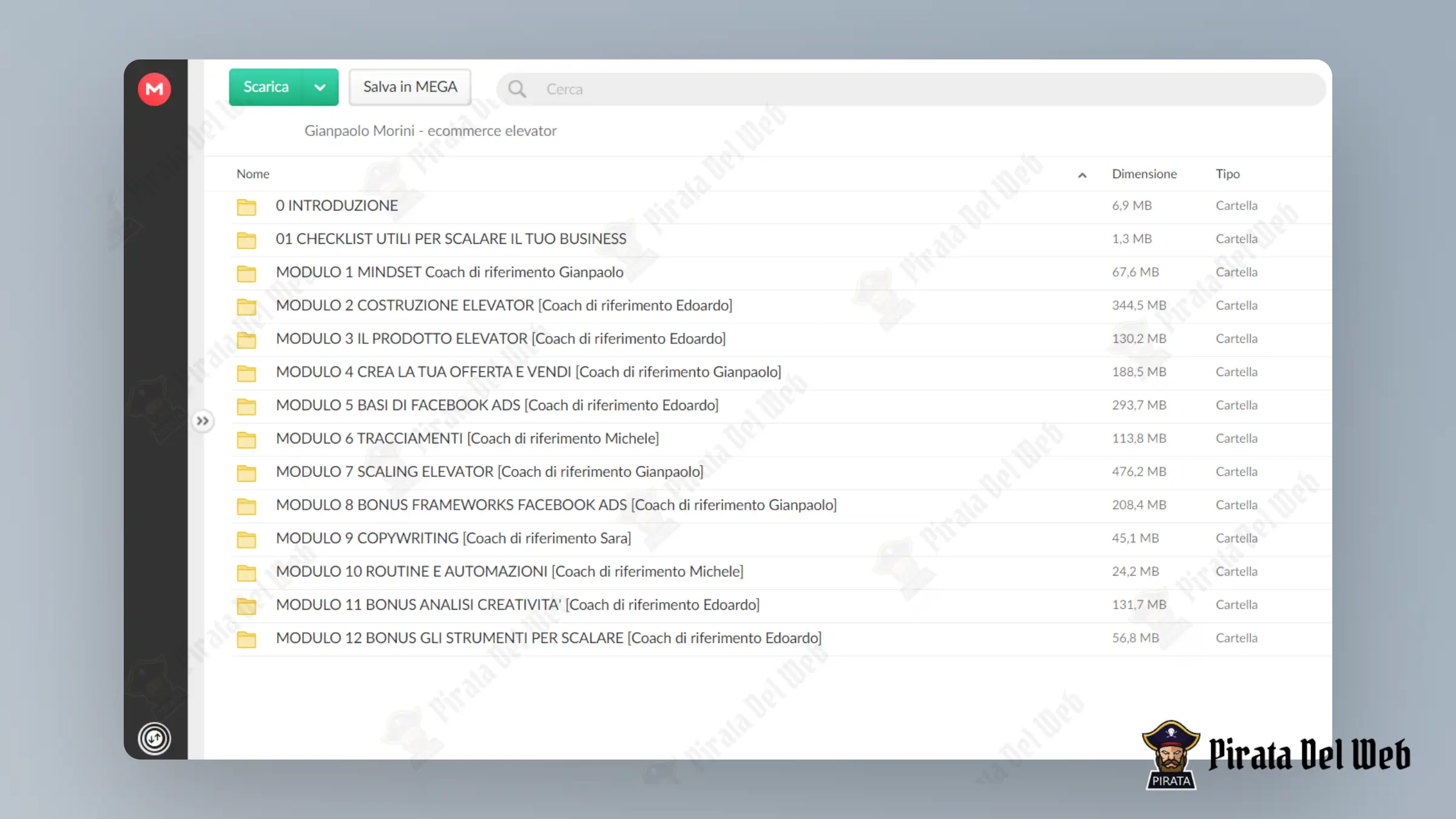Select folder icon for MODULO 11 BONUS ANALISI
Image resolution: width=1456 pixels, height=819 pixels.
246,605
